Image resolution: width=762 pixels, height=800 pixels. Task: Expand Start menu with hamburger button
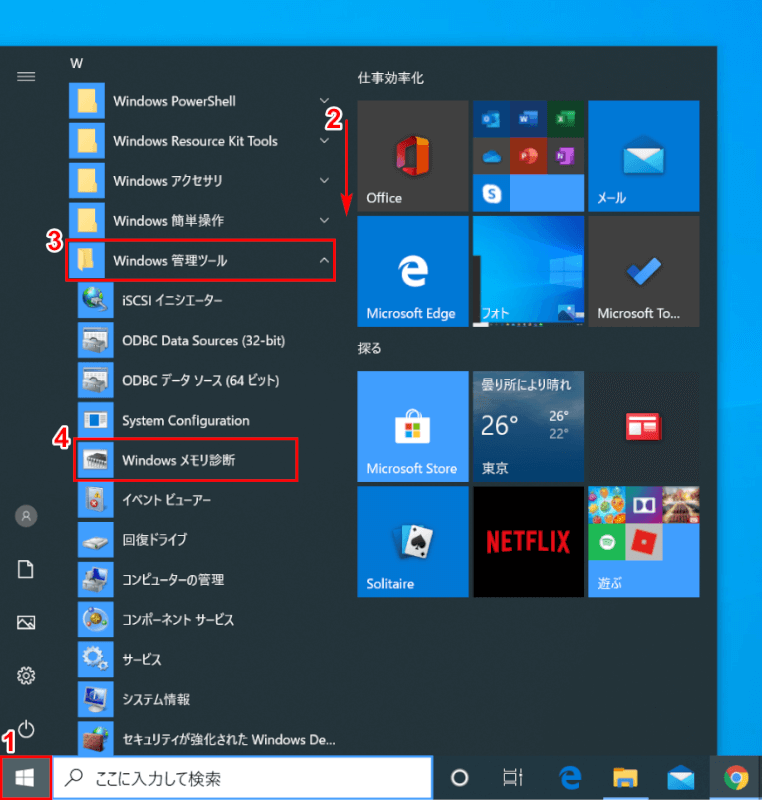coord(26,77)
